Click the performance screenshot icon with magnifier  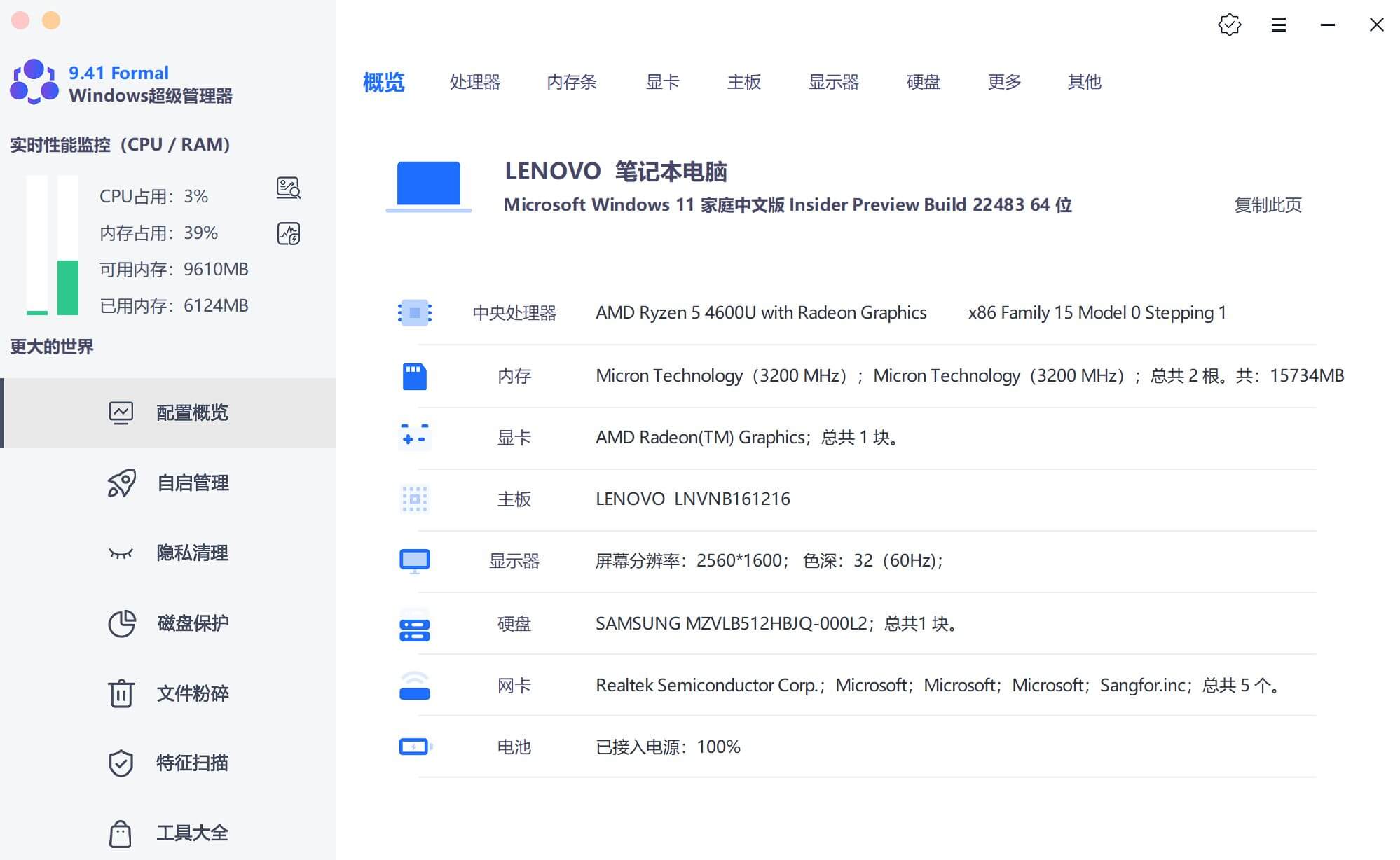tap(289, 188)
